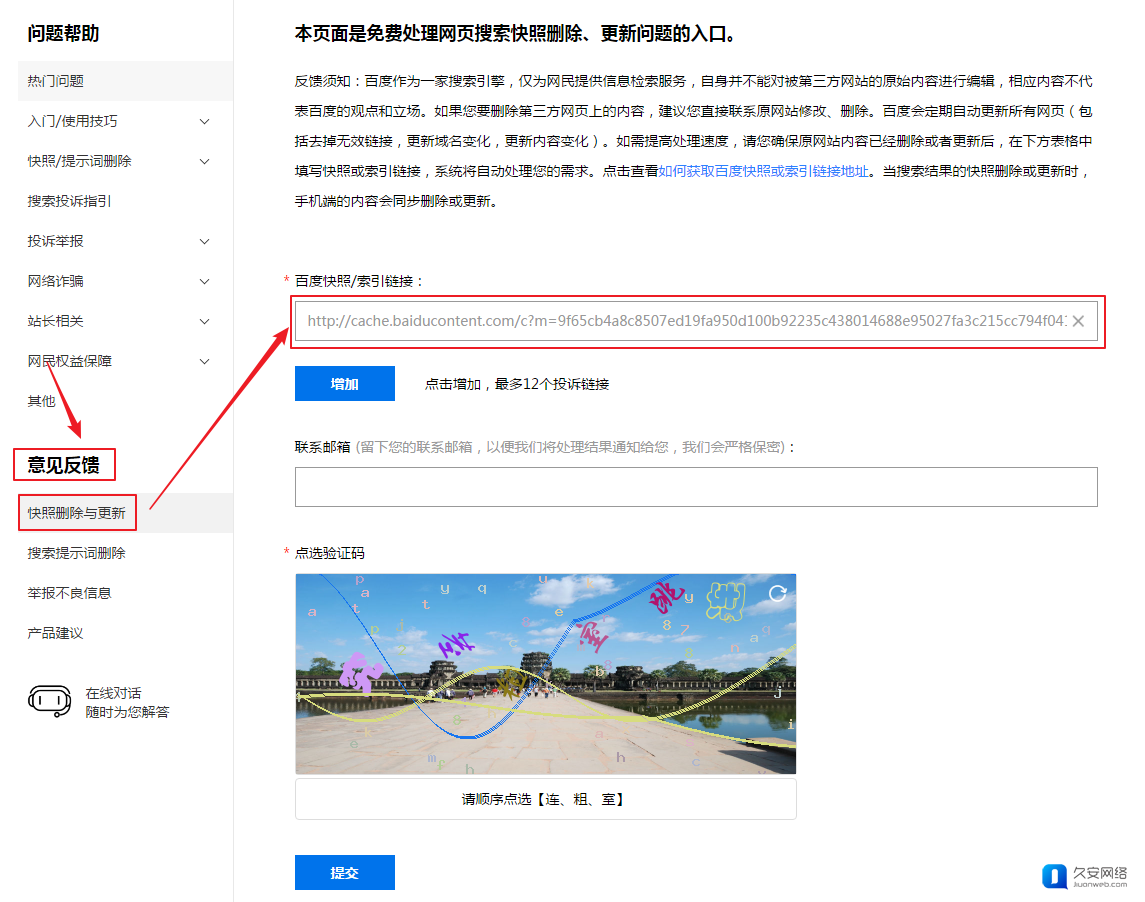1145x902 pixels.
Task: Open the 如何获取百度快照或索引链接地址 link
Action: click(763, 171)
